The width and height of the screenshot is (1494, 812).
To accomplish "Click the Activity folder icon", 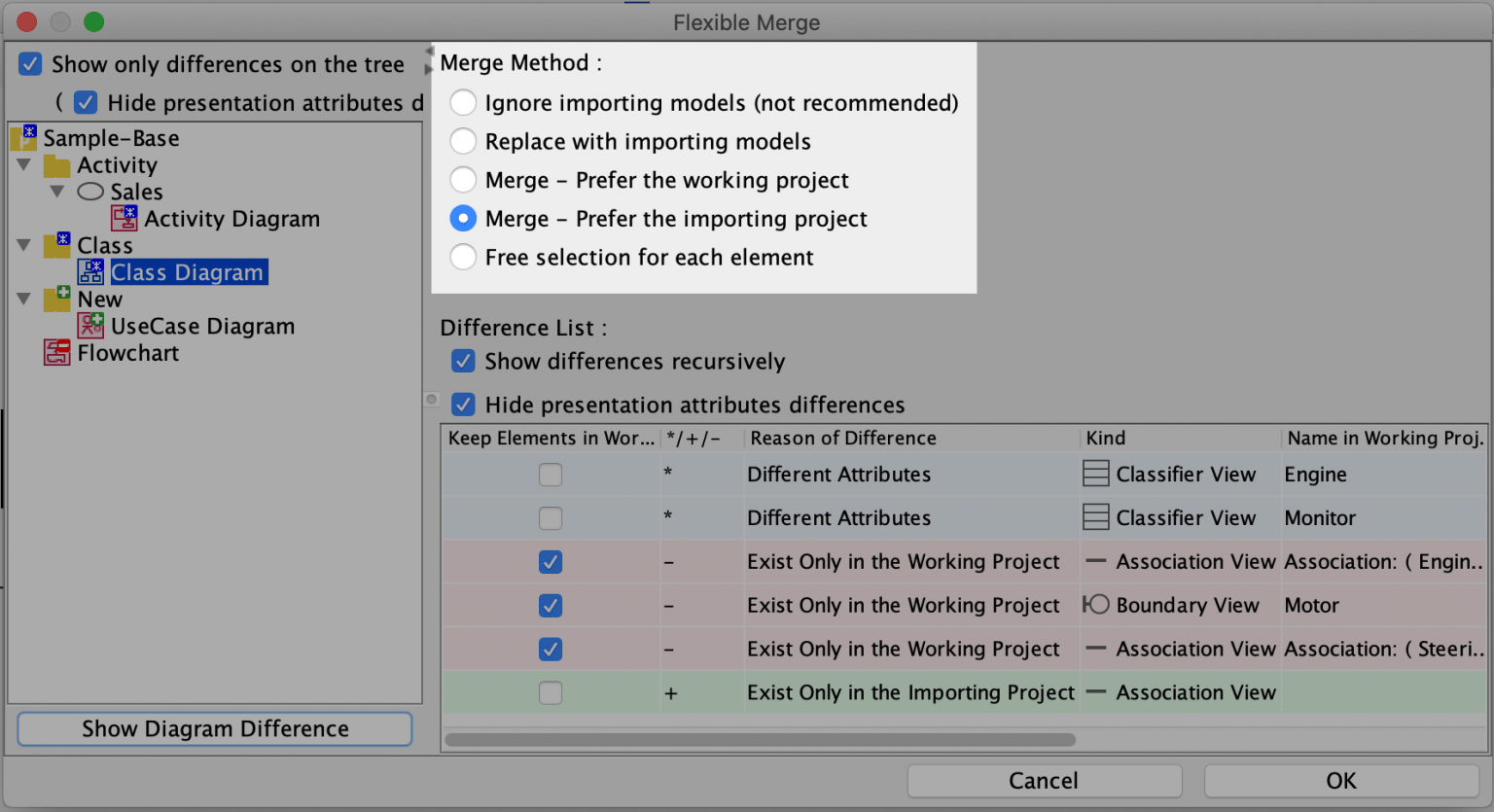I will click(57, 165).
